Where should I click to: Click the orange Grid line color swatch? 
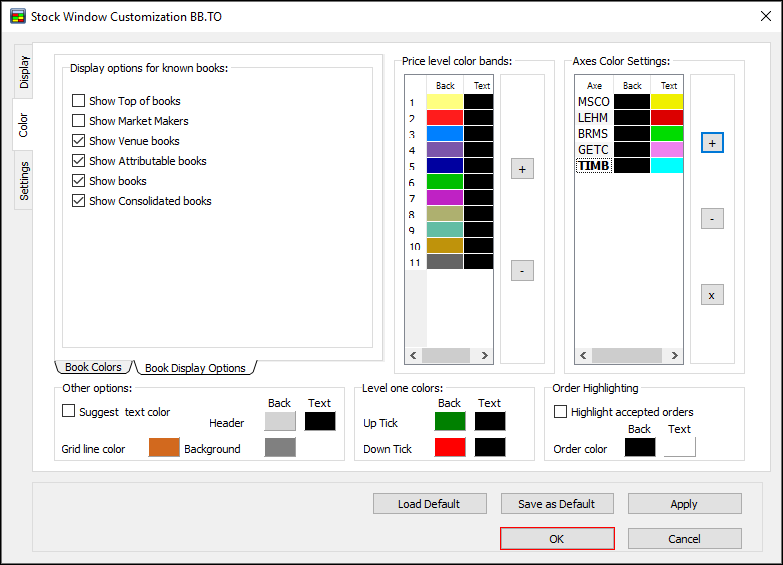(164, 448)
